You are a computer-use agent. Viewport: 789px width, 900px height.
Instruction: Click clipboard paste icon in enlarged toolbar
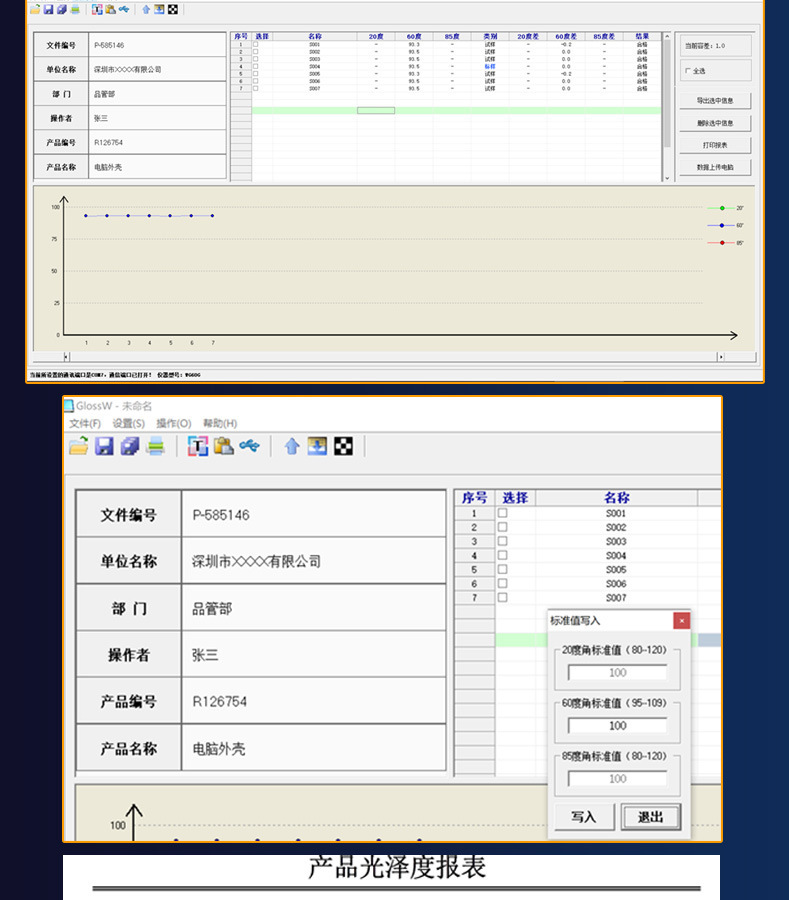point(224,446)
